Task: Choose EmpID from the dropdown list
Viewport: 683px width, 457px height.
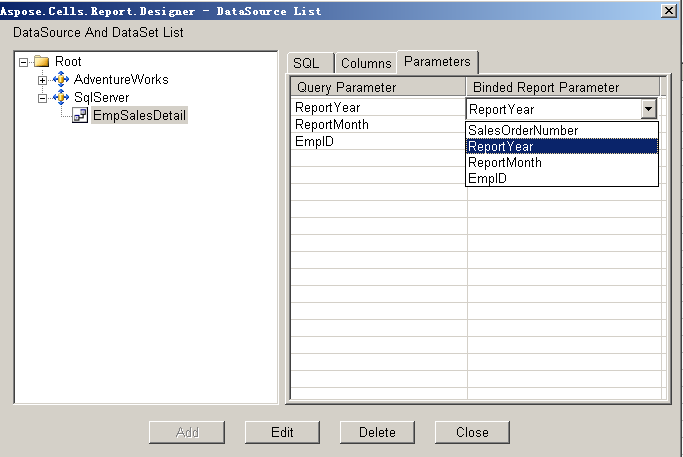Action: point(562,178)
